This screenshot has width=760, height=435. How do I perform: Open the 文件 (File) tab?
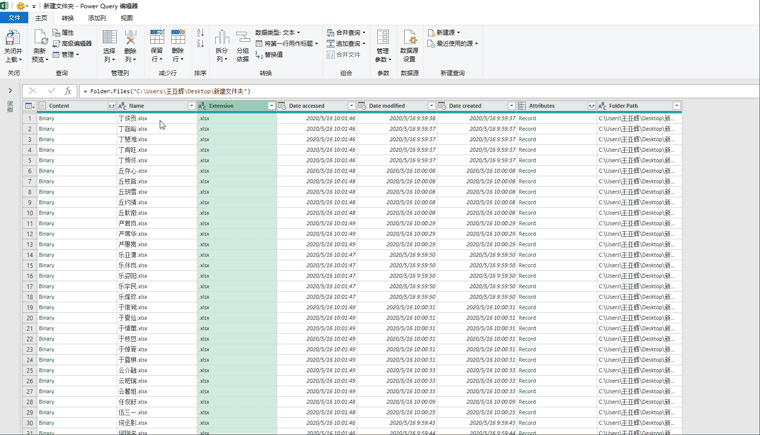tap(15, 18)
